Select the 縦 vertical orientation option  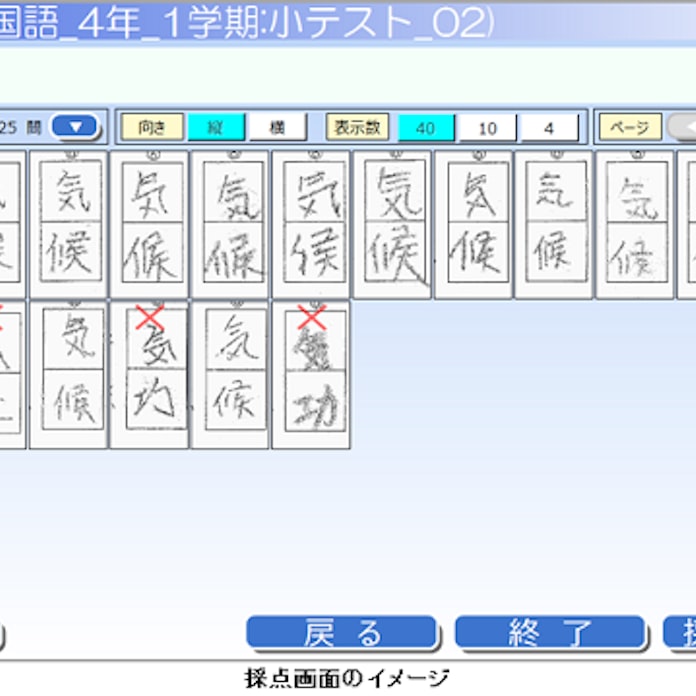pyautogui.click(x=216, y=127)
